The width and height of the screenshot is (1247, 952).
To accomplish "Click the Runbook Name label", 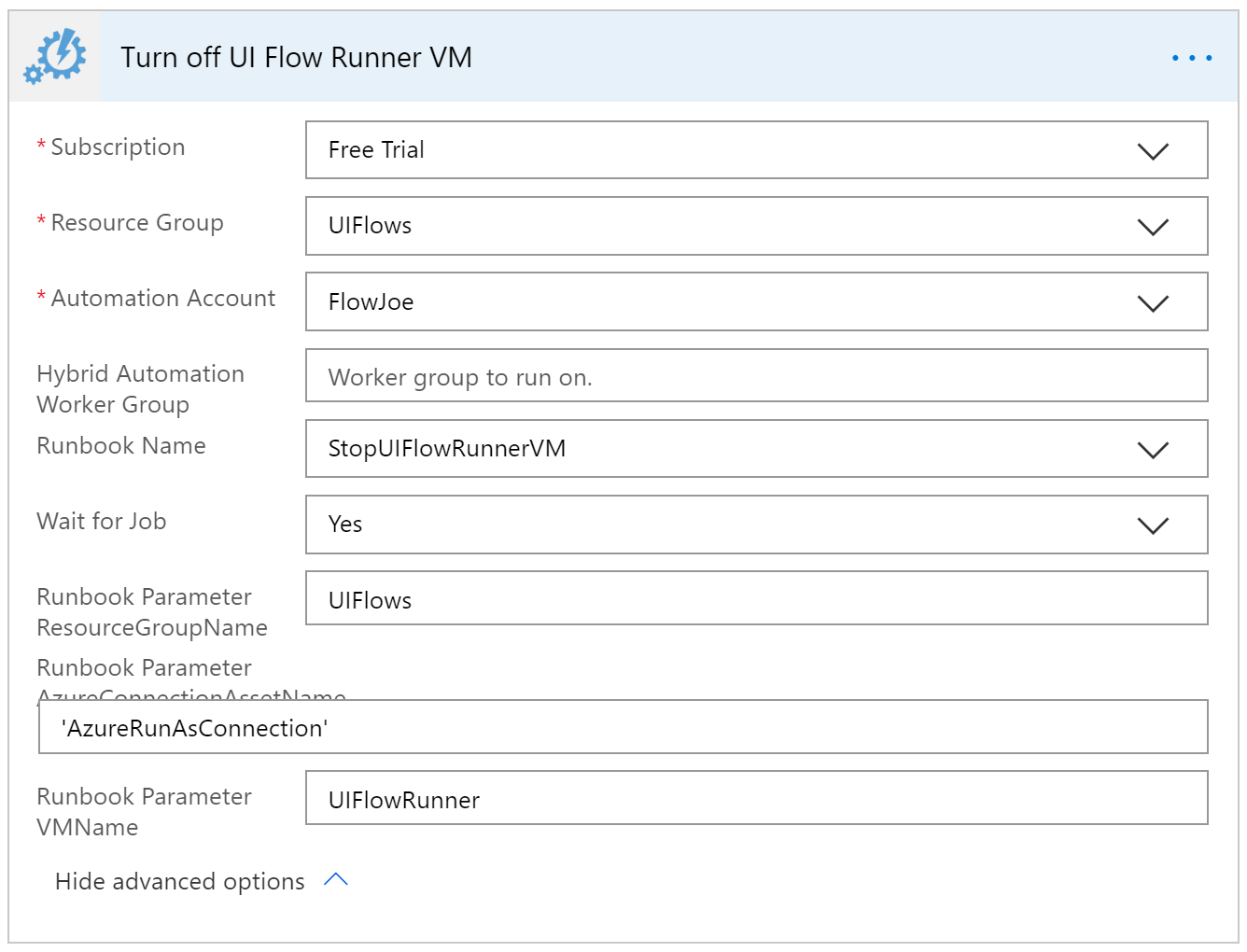I will tap(121, 446).
